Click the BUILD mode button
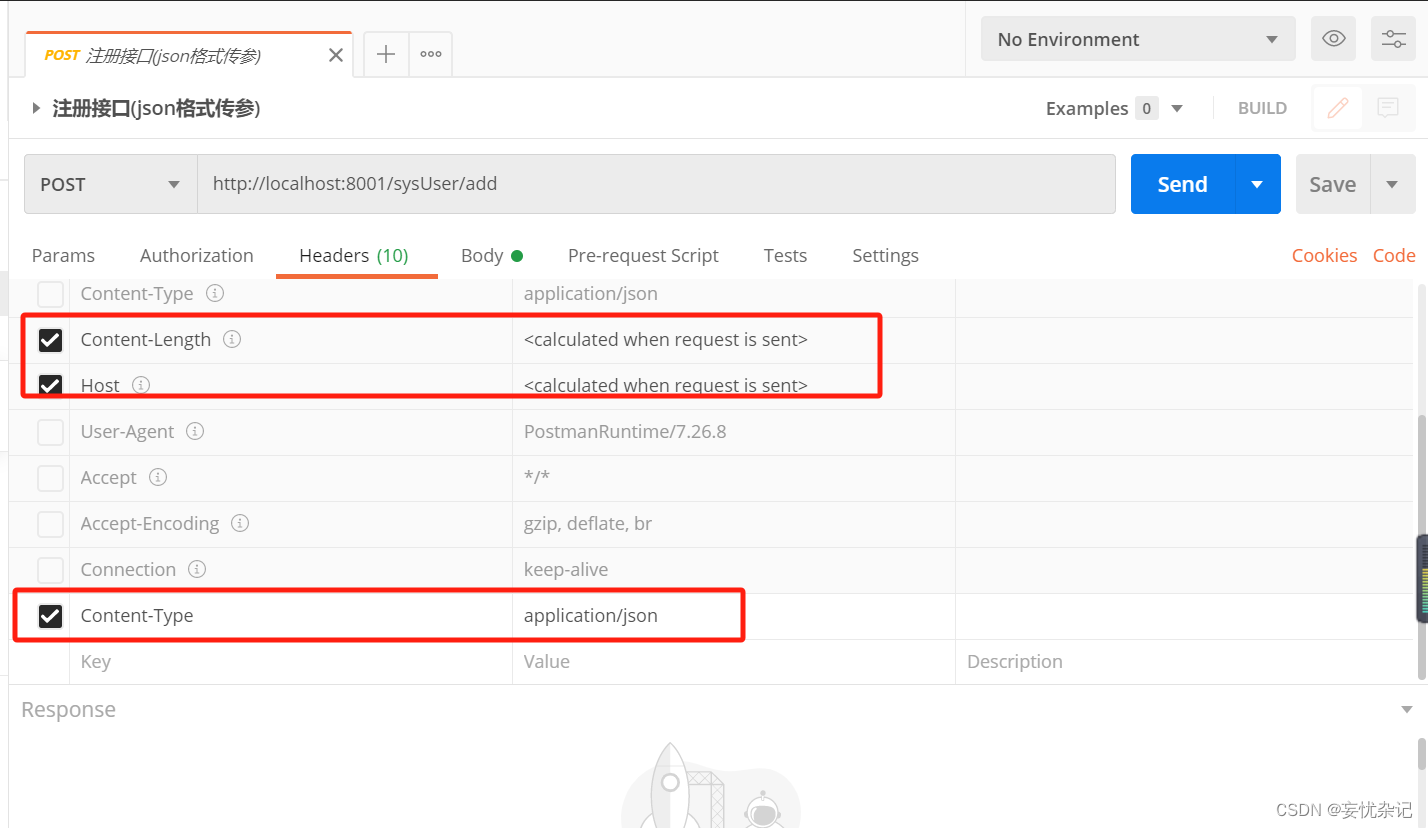 click(1262, 108)
